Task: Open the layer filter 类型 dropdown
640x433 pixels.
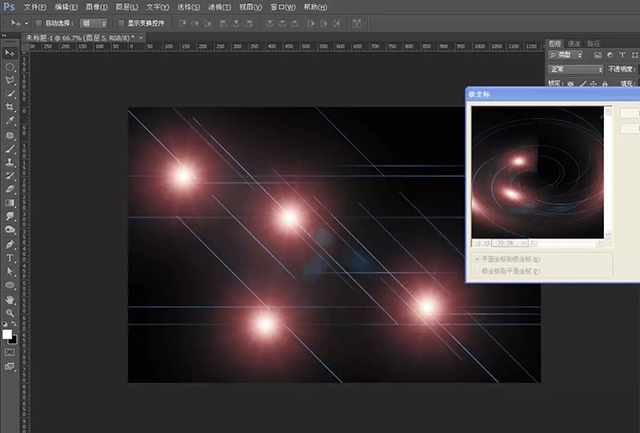Action: pos(565,56)
